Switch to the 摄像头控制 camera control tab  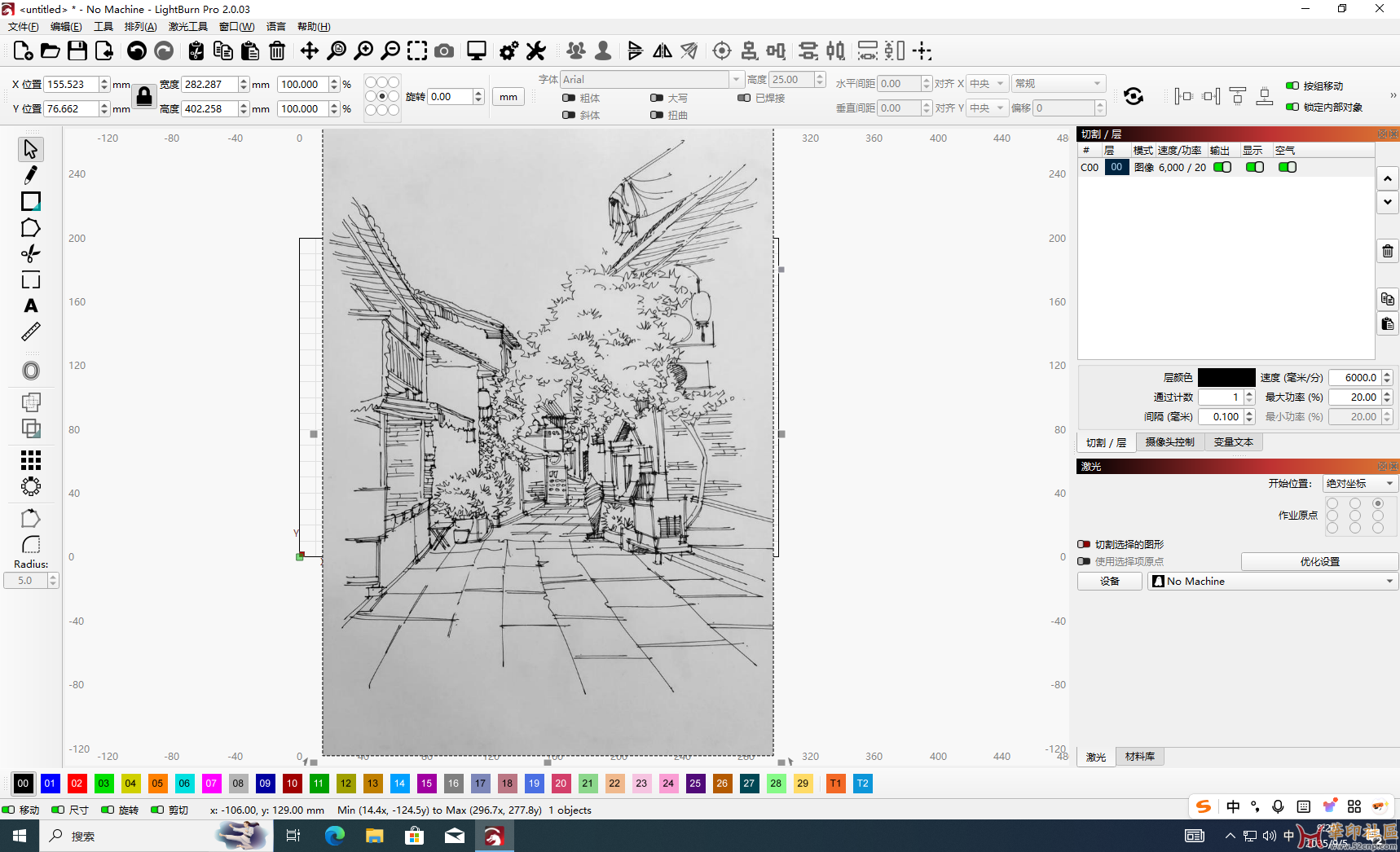(1170, 441)
